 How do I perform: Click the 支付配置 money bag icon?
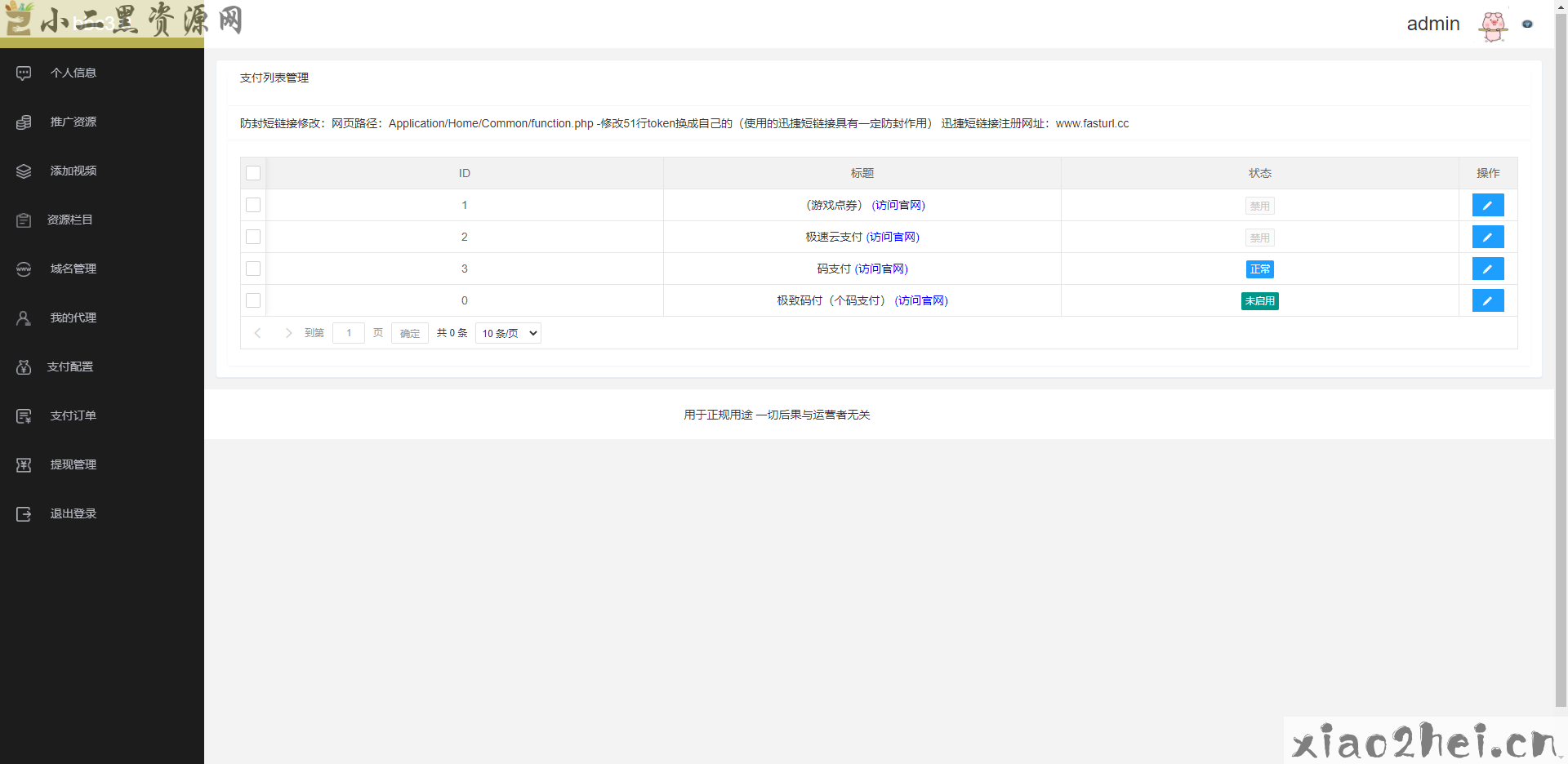pos(24,367)
